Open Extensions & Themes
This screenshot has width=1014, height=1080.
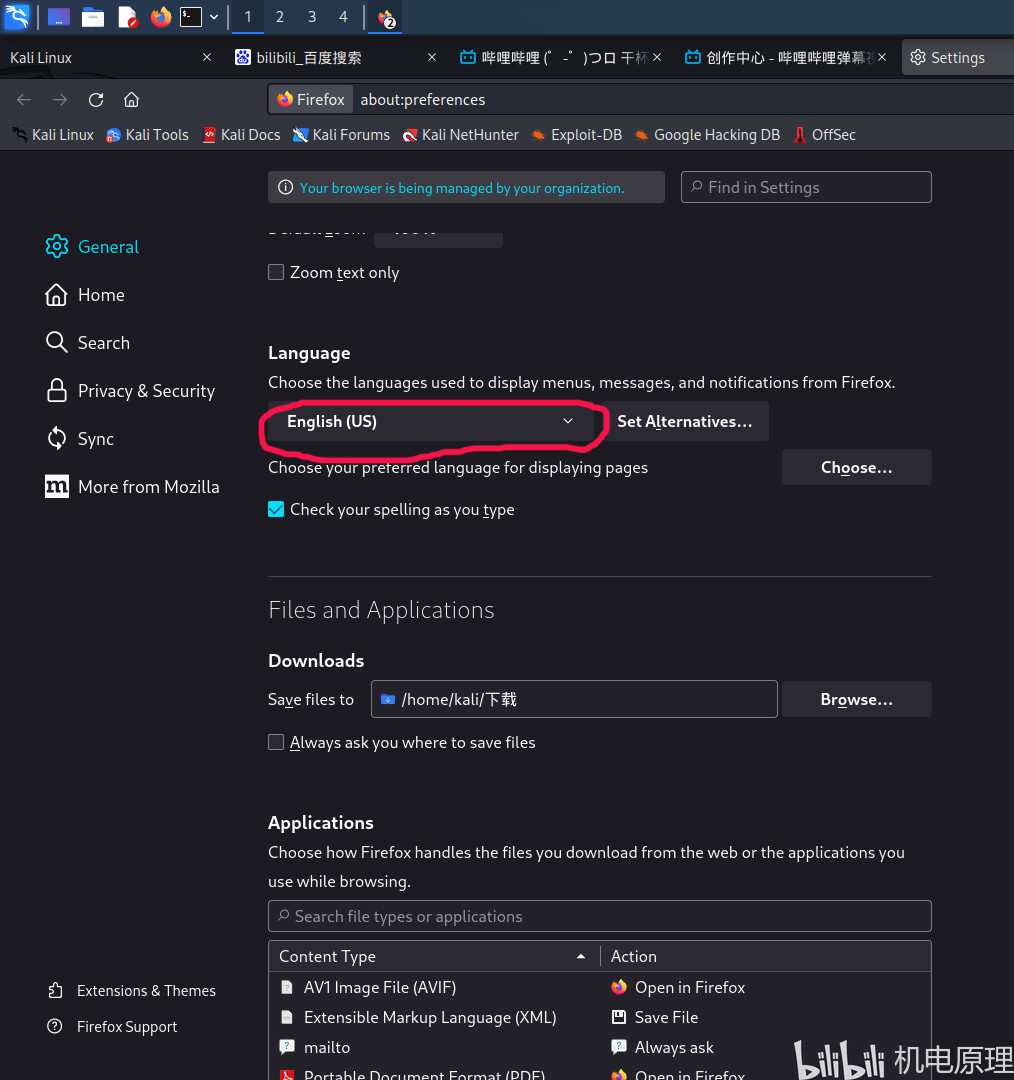pos(132,990)
